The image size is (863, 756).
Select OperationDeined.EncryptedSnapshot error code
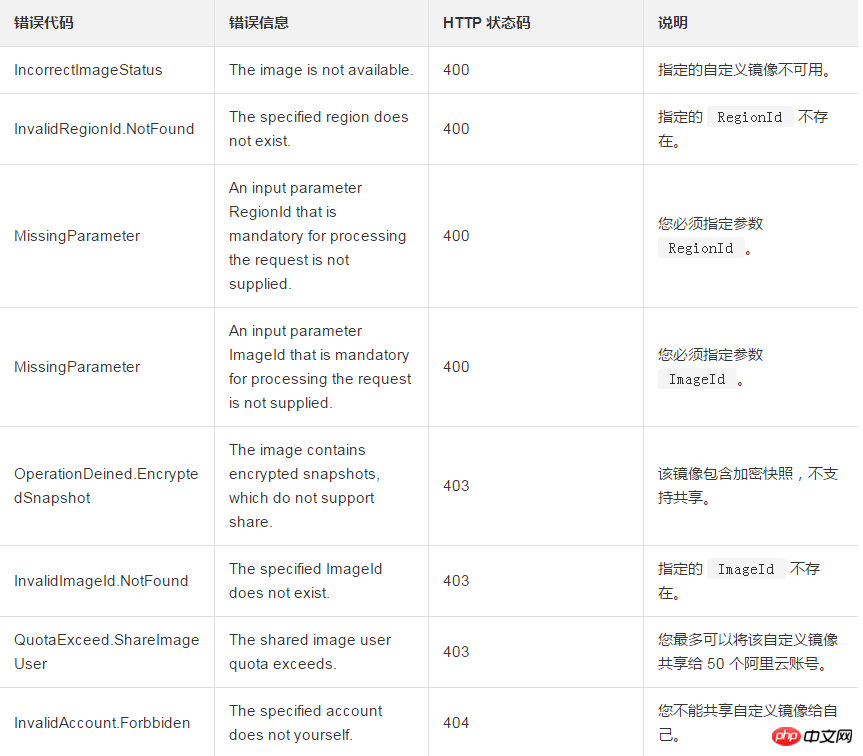point(106,486)
